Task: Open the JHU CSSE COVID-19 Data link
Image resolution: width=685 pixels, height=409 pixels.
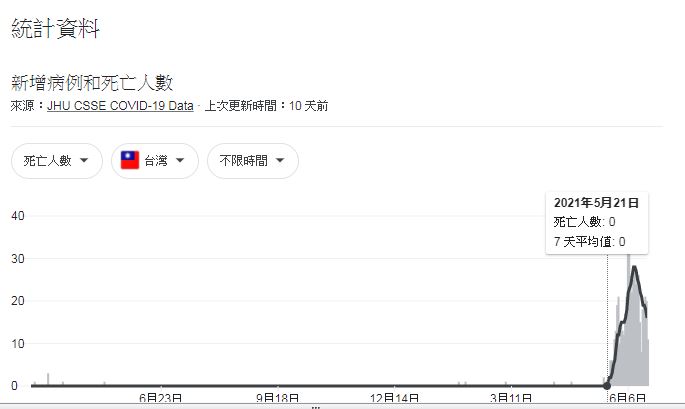Action: tap(120, 106)
